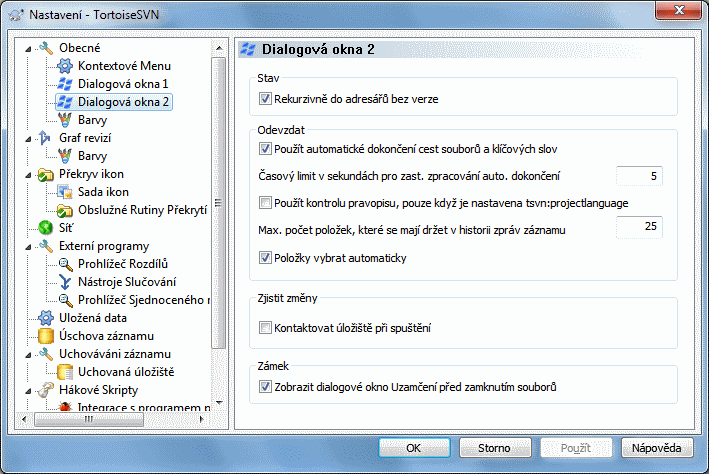Screen dimensions: 709x474
Task: Collapse the Hákové Skripty tree node
Action: tap(28, 391)
